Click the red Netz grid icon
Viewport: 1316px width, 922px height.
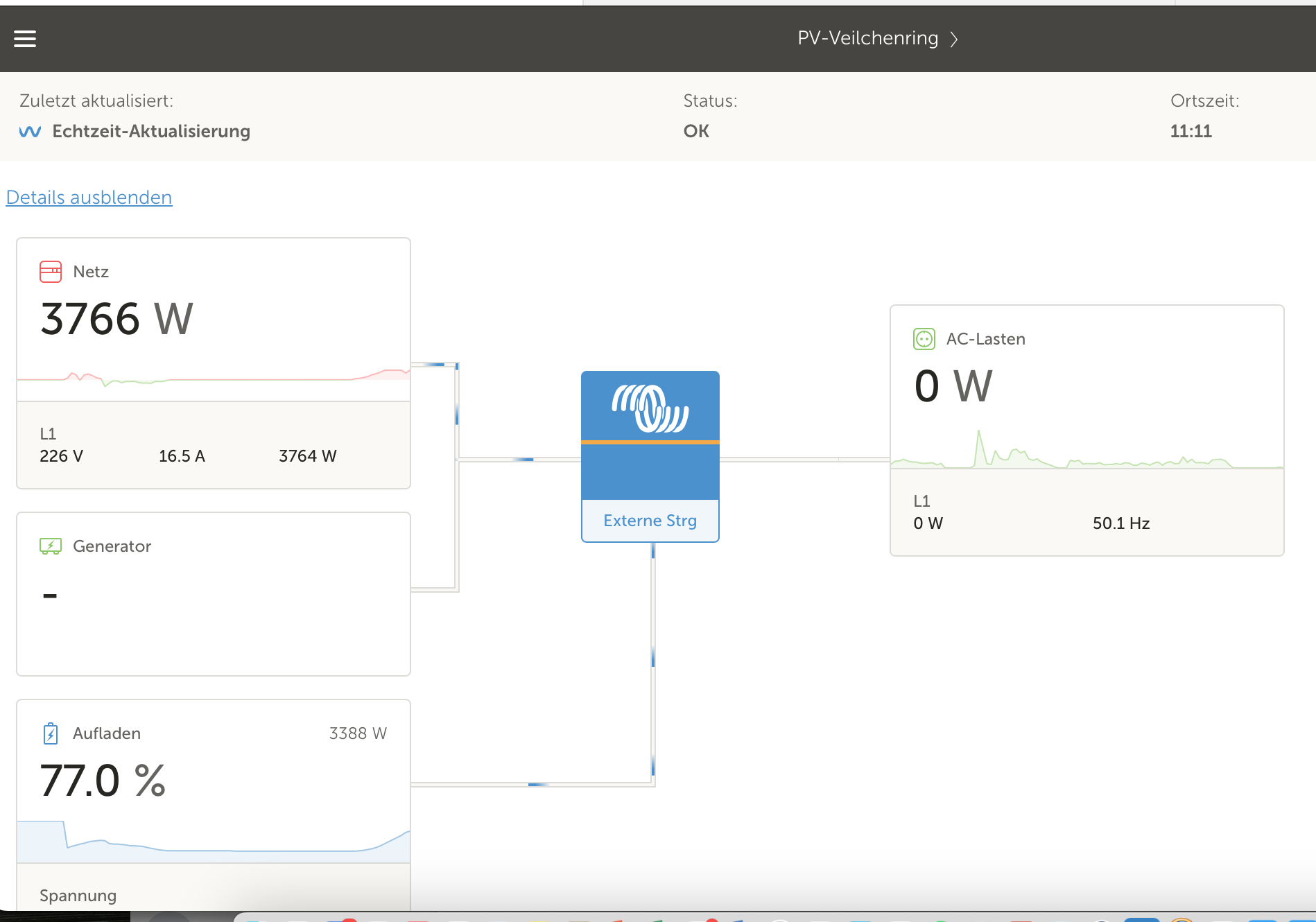(51, 272)
